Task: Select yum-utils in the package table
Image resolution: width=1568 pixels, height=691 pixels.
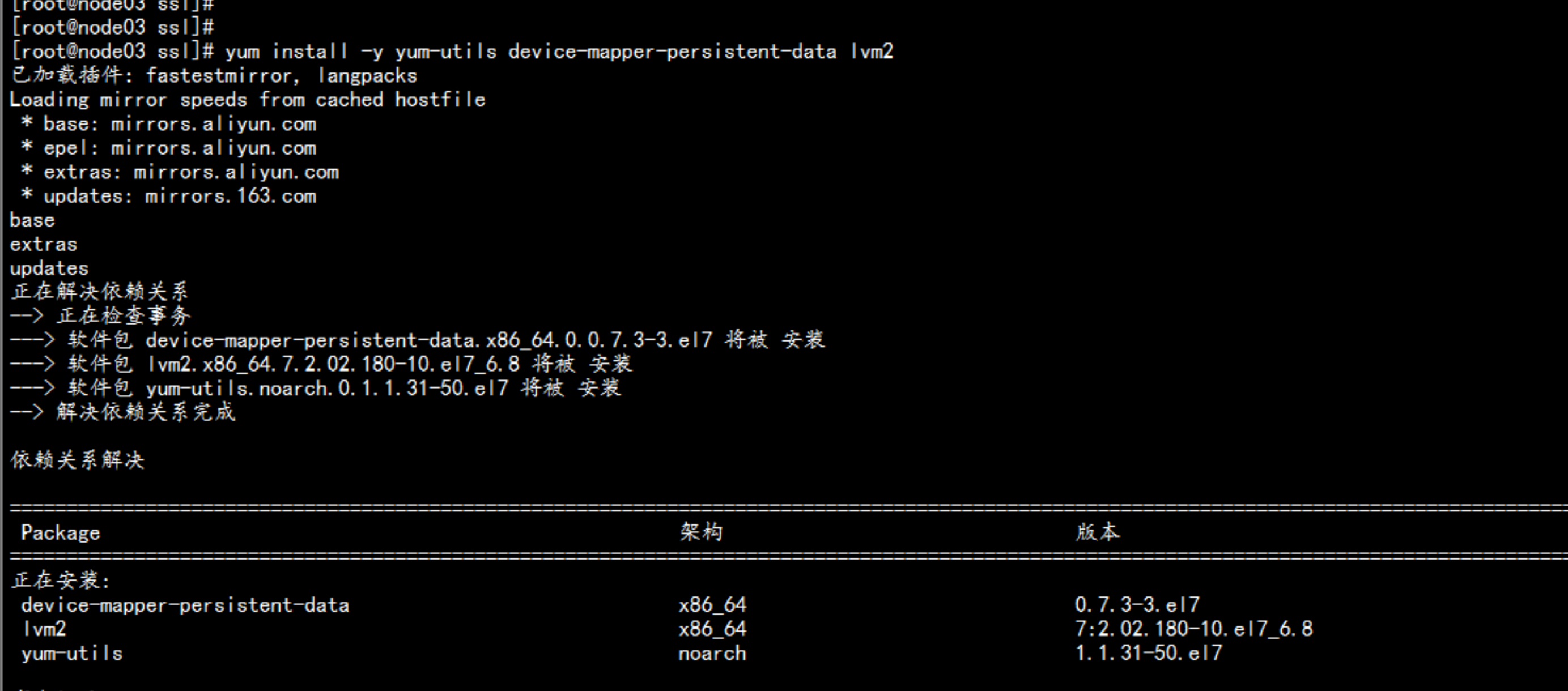Action: pyautogui.click(x=72, y=653)
